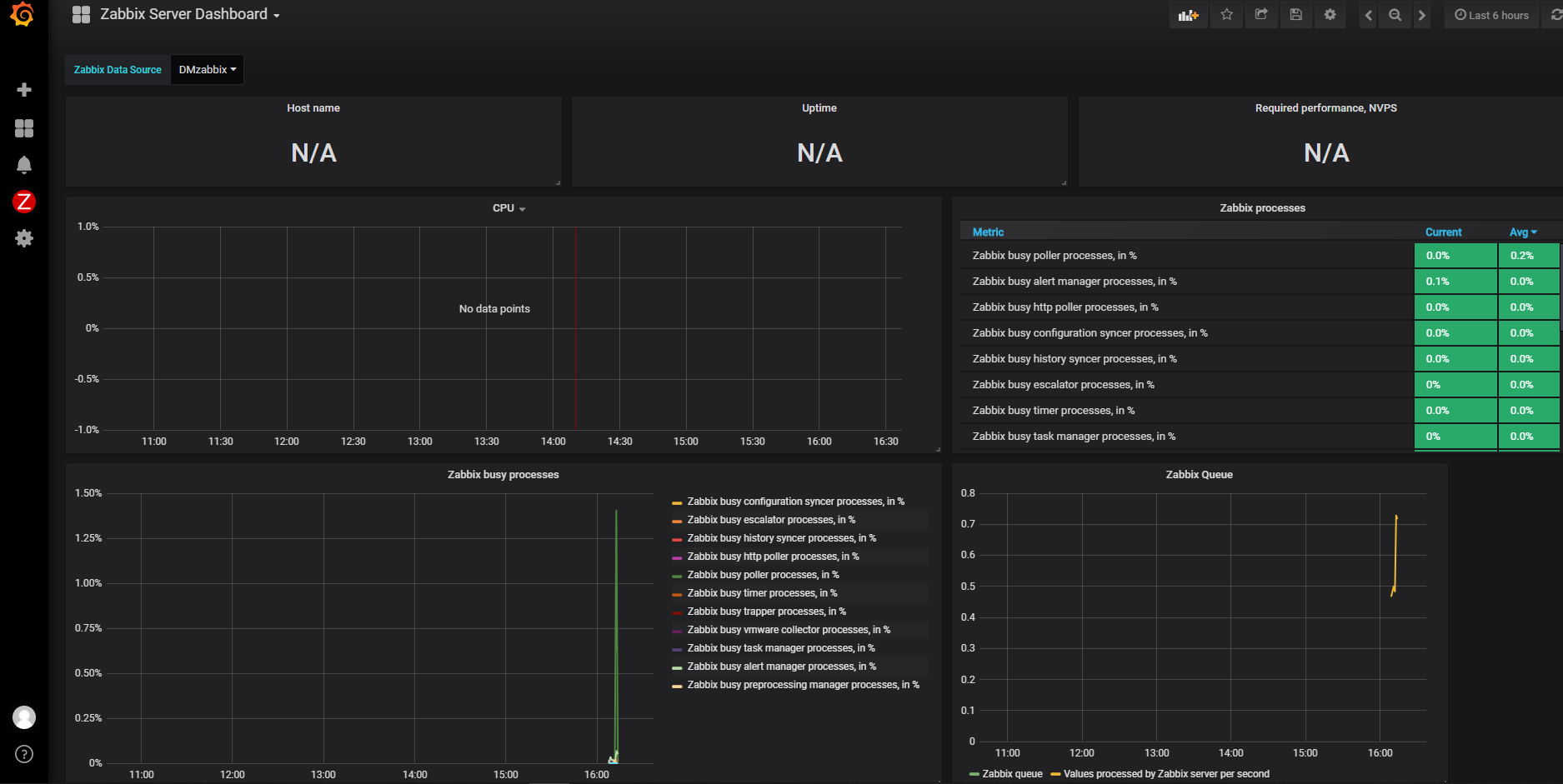Zoom out the time range with the magnifier

(1394, 15)
